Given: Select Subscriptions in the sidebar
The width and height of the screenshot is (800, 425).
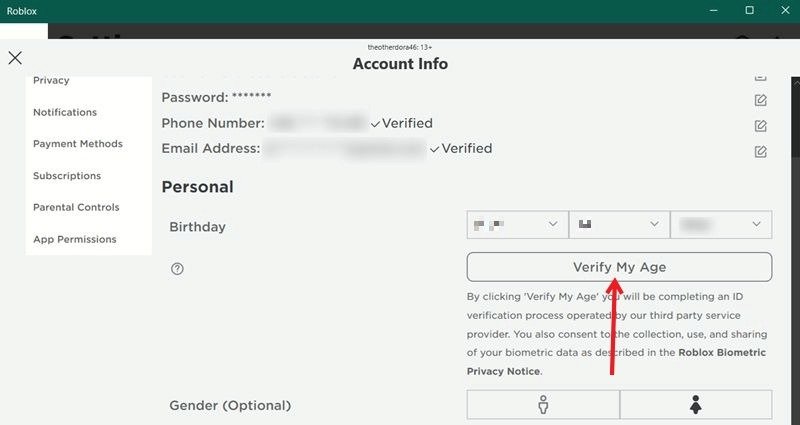Looking at the screenshot, I should (x=67, y=176).
